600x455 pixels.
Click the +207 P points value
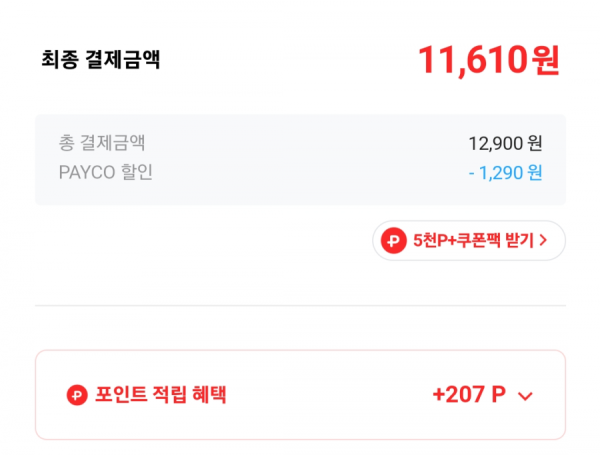point(469,394)
